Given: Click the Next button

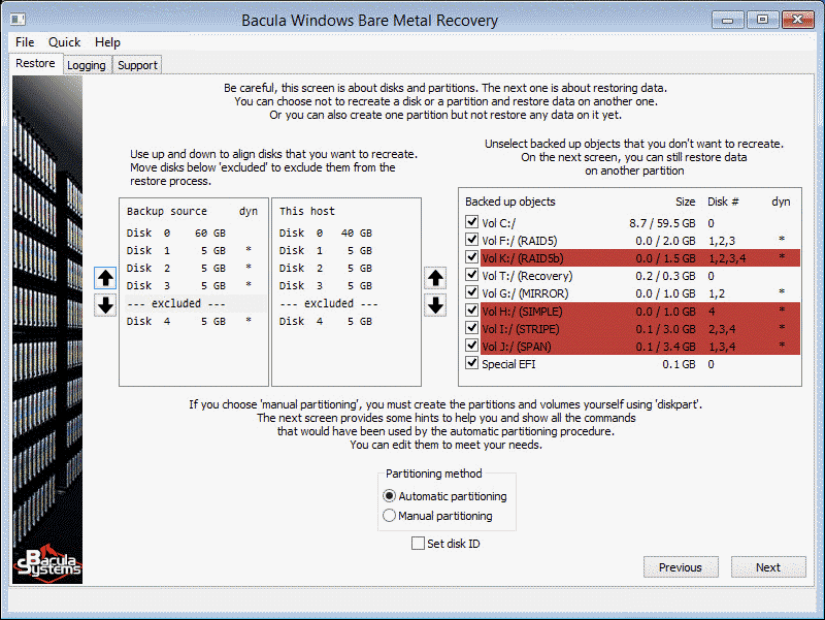Looking at the screenshot, I should pos(768,567).
